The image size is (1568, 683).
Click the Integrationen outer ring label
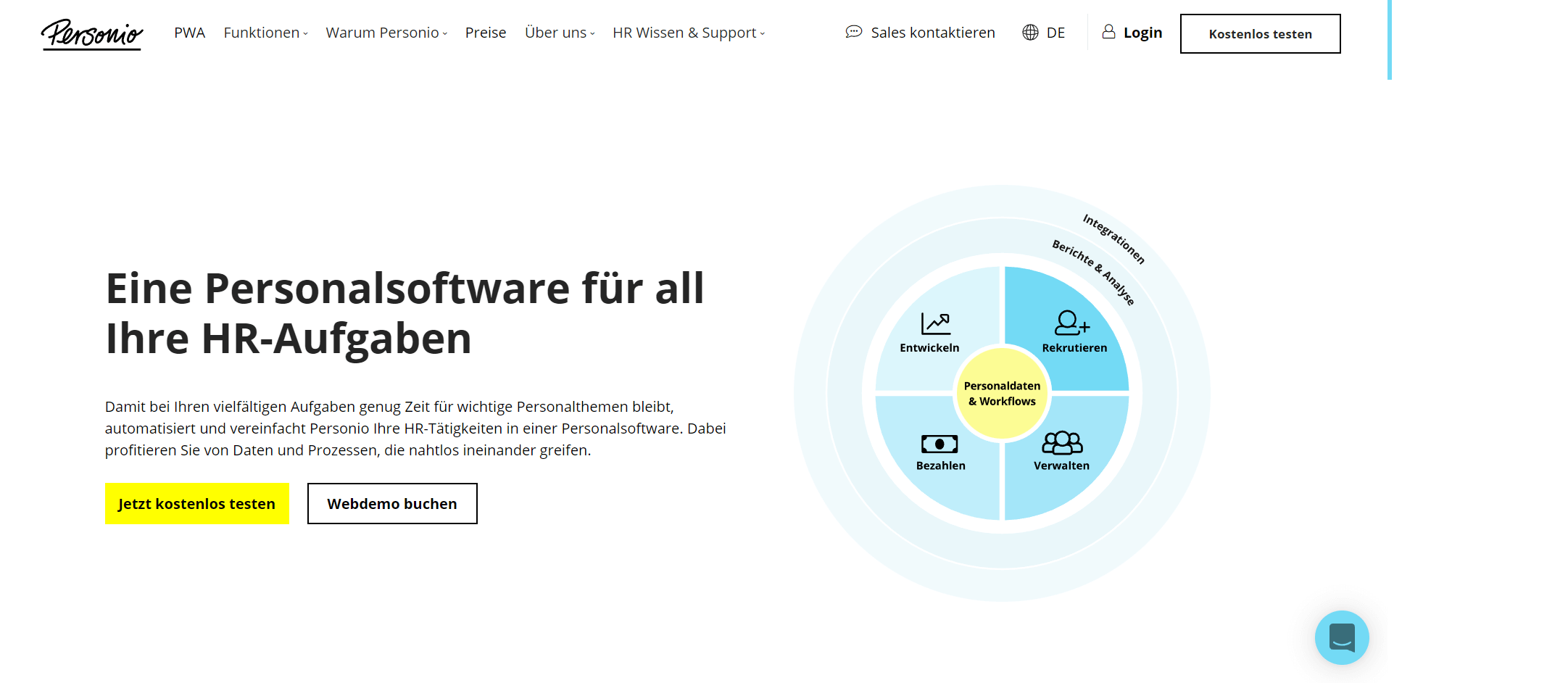tap(1113, 239)
